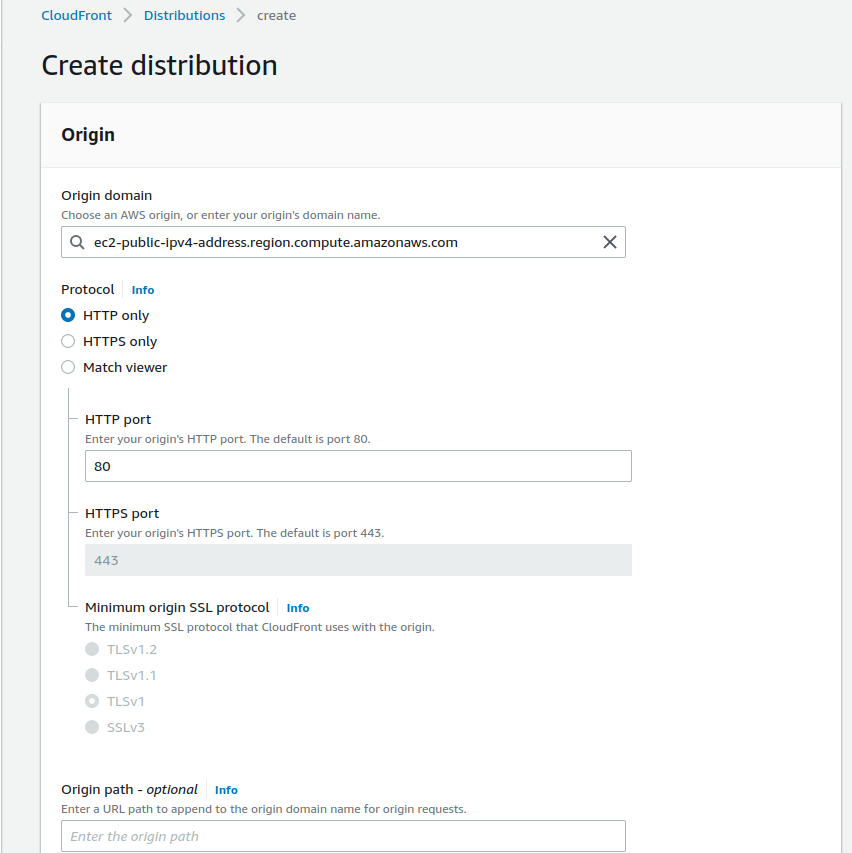Open Info link for Minimum origin SSL protocol
Image resolution: width=852 pixels, height=853 pixels.
298,608
